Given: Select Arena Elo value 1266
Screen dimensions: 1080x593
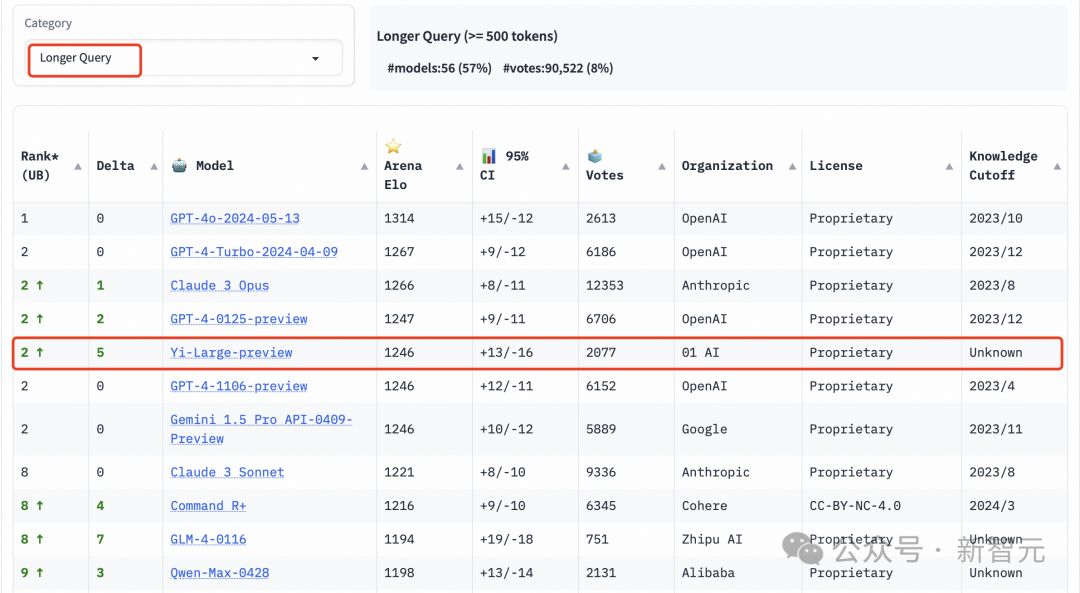Looking at the screenshot, I should pyautogui.click(x=399, y=285).
